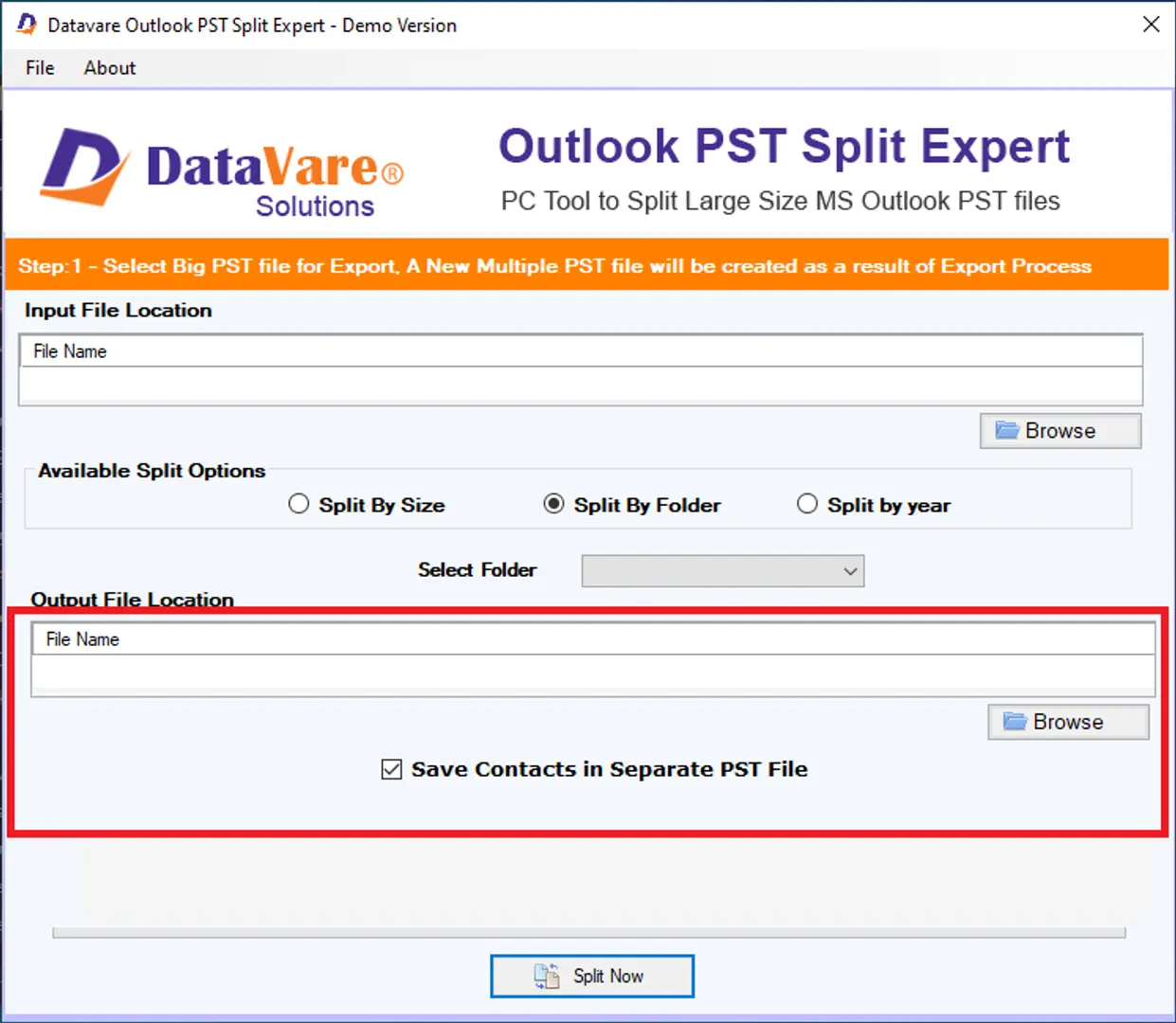Browse for the input PST file
This screenshot has height=1023, width=1176.
(1059, 431)
